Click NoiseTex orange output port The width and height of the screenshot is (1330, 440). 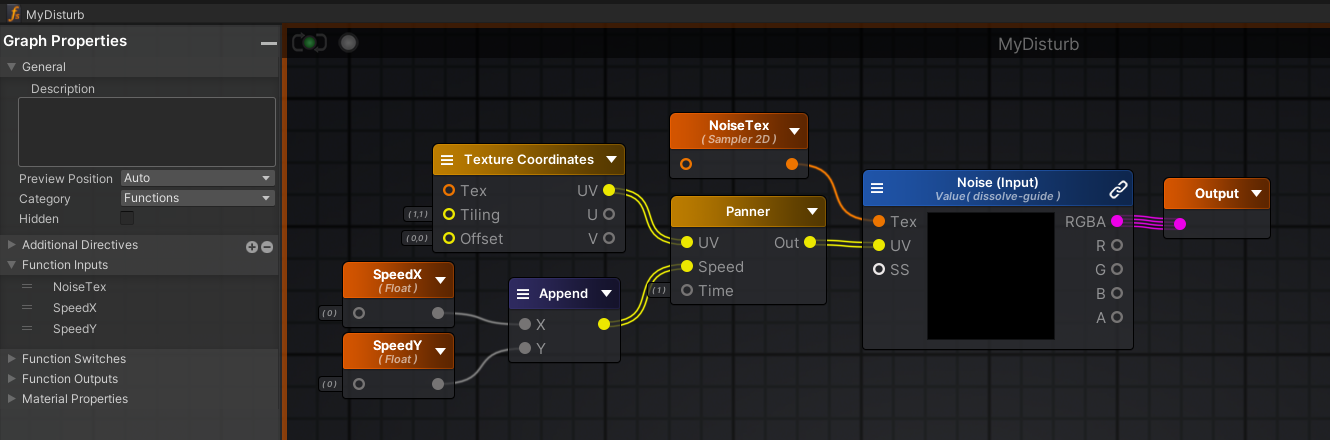792,164
